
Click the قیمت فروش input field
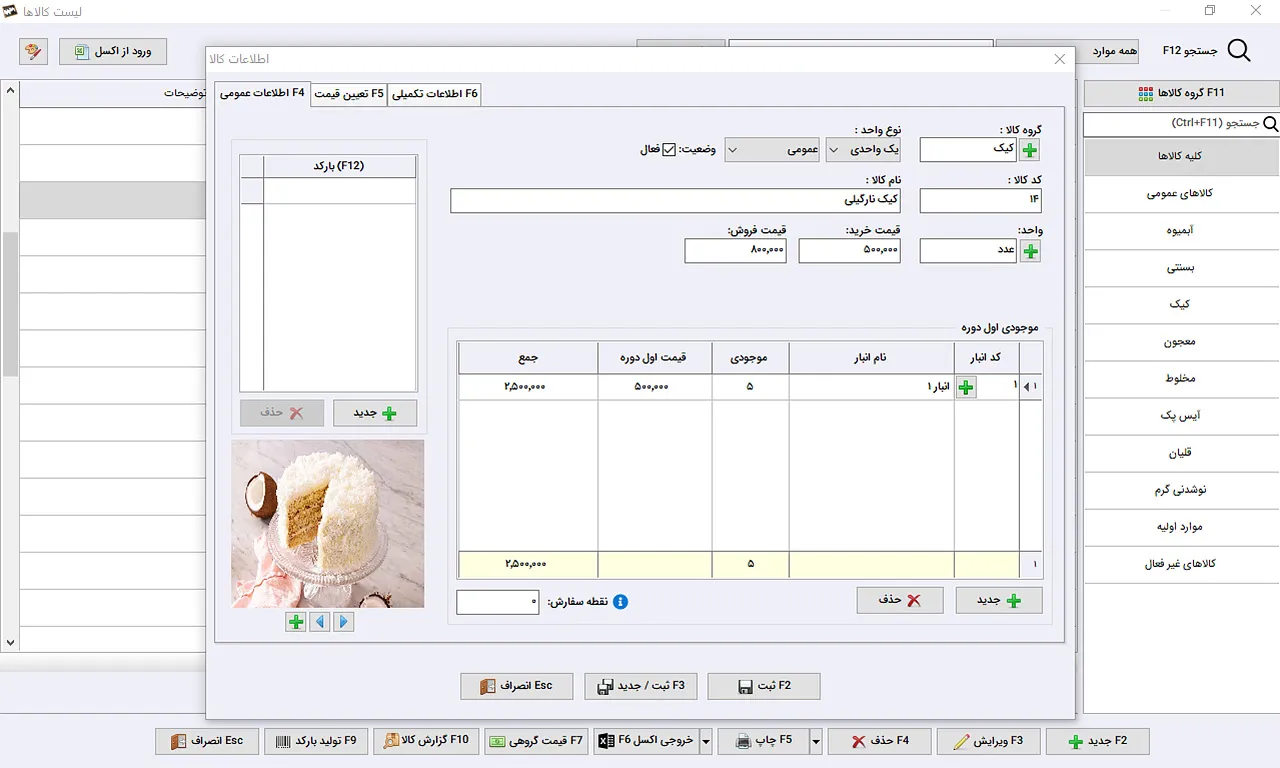(x=735, y=251)
